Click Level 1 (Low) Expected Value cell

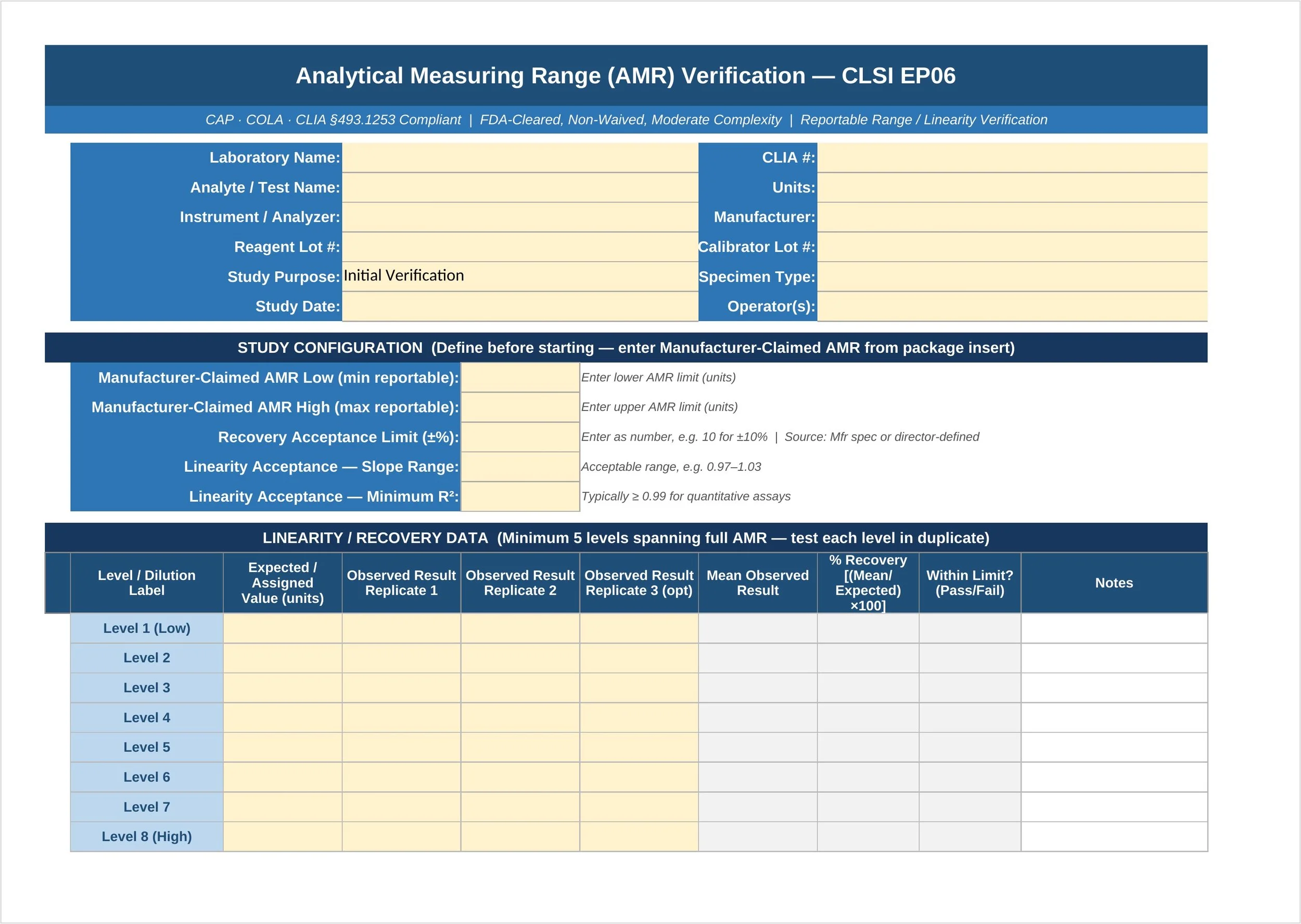click(x=282, y=628)
